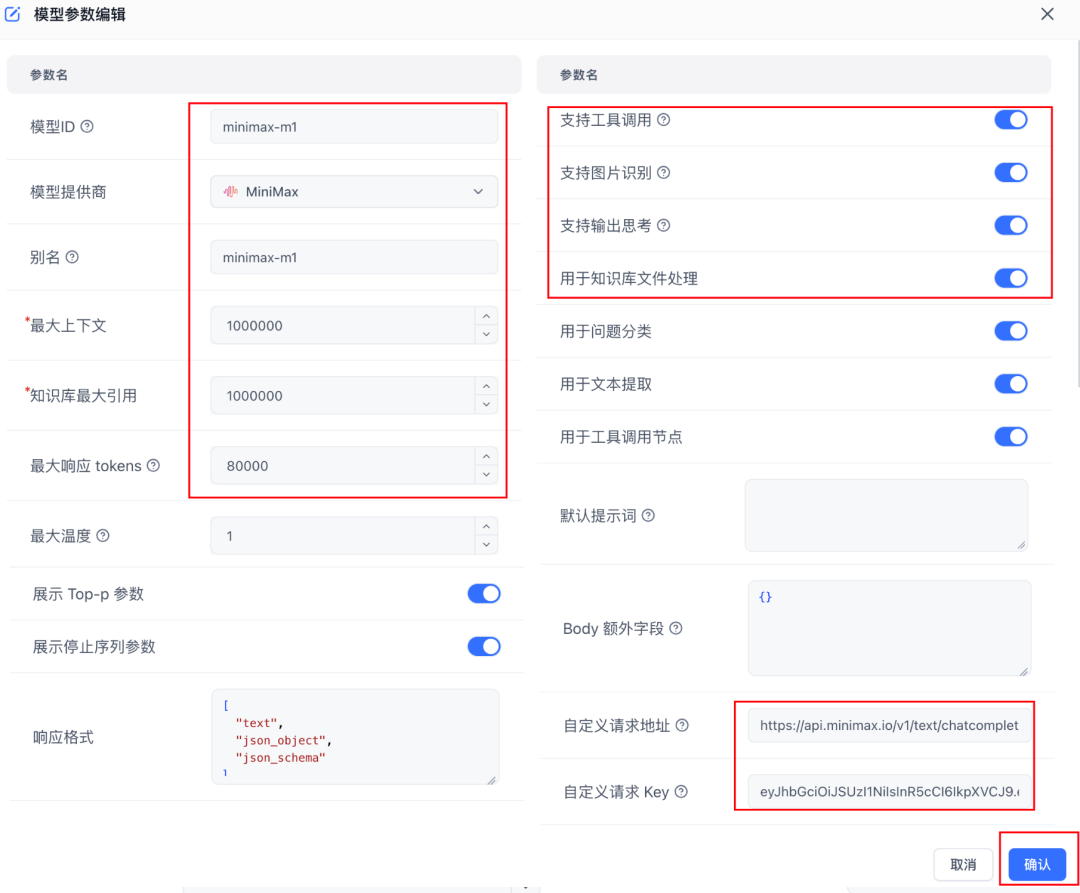
Task: Click the edit icon beside 模型参数编辑 title
Action: 12,14
